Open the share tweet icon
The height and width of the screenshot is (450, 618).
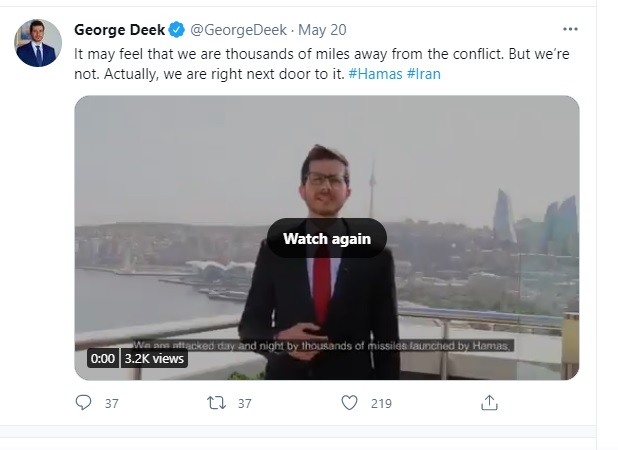click(489, 403)
